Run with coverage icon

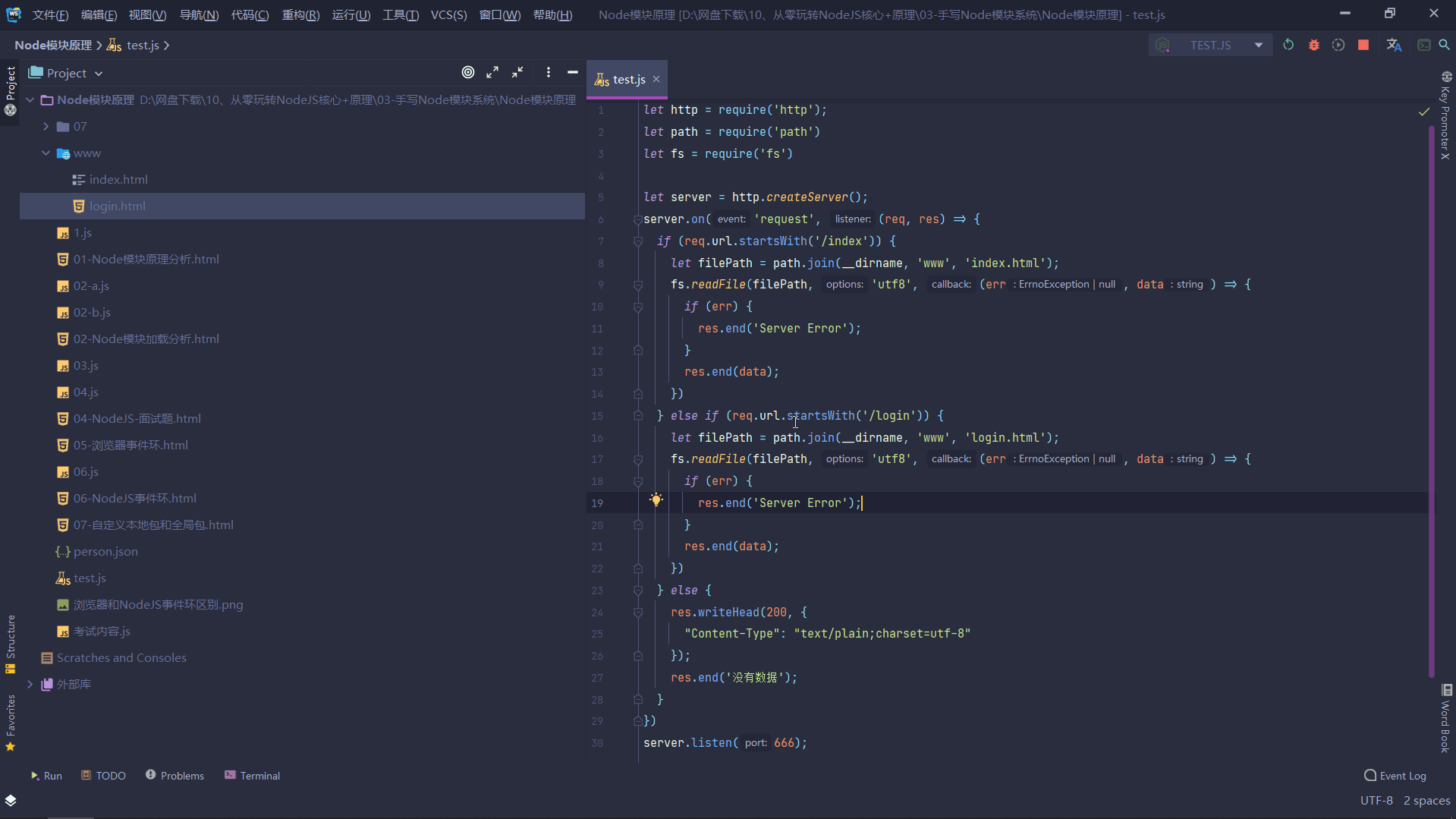pos(1338,45)
